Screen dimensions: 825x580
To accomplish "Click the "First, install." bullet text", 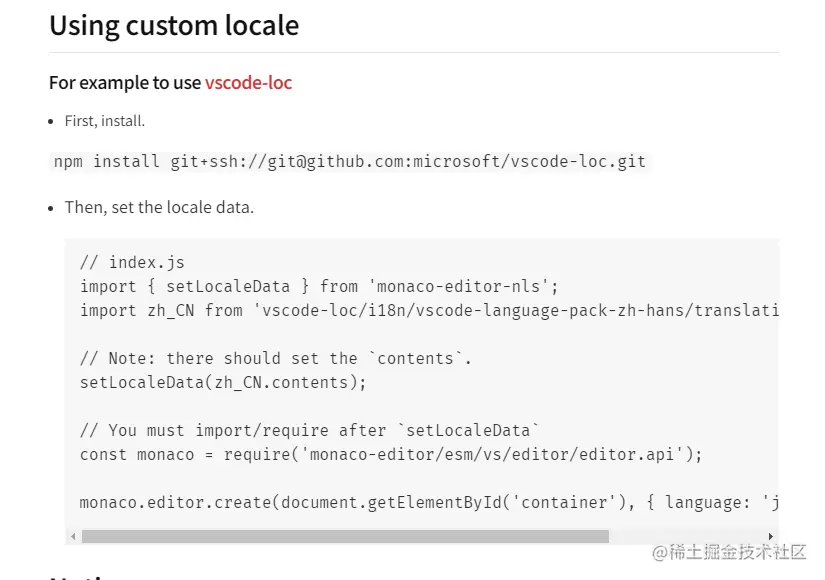I will pos(105,121).
